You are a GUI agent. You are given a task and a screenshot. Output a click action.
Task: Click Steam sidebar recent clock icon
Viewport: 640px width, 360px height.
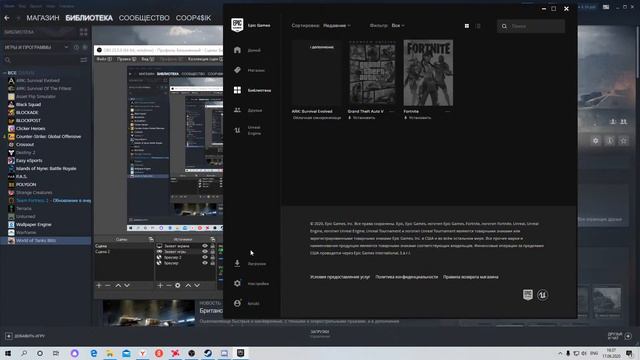click(76, 47)
